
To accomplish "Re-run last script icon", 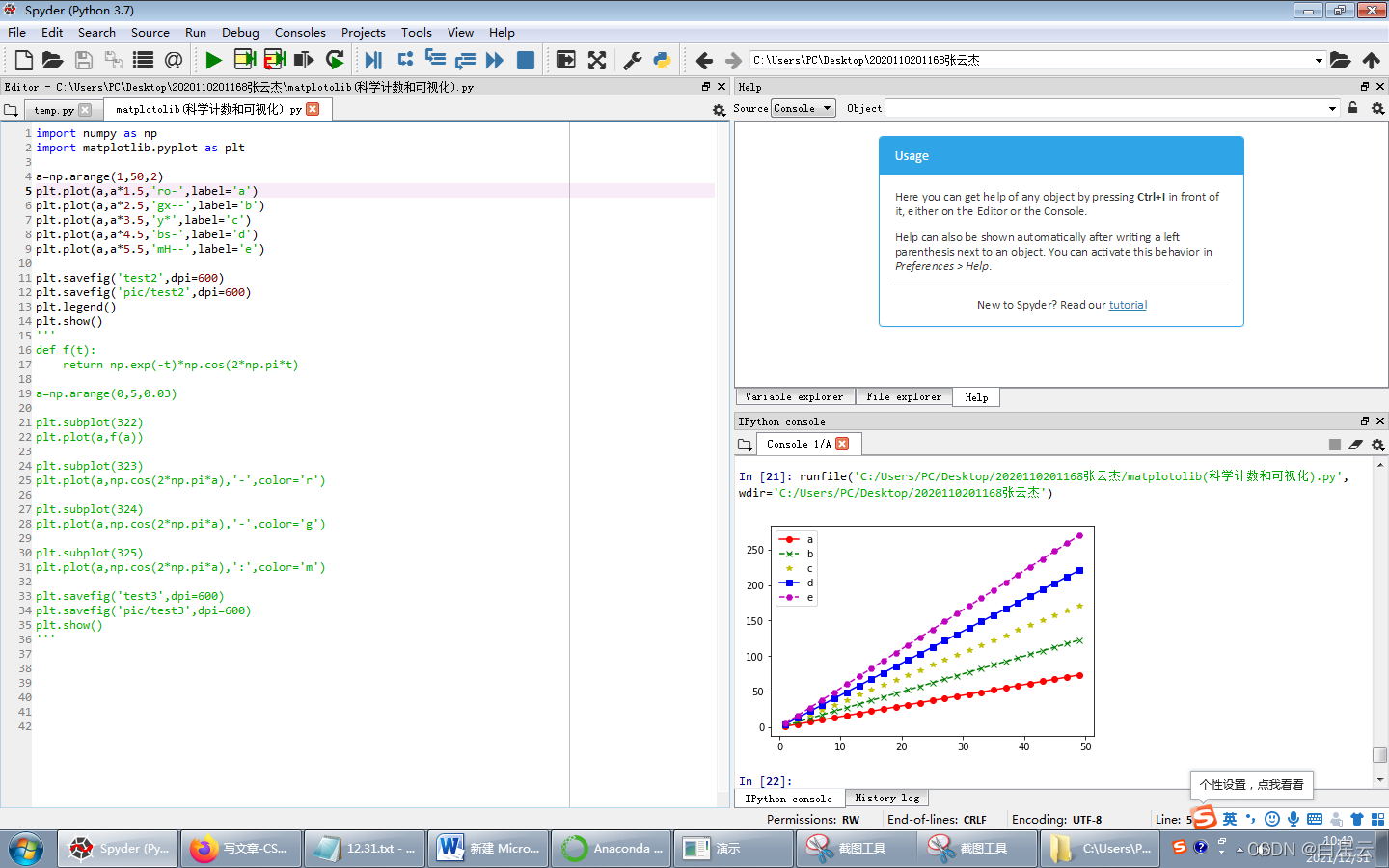I will tap(335, 60).
